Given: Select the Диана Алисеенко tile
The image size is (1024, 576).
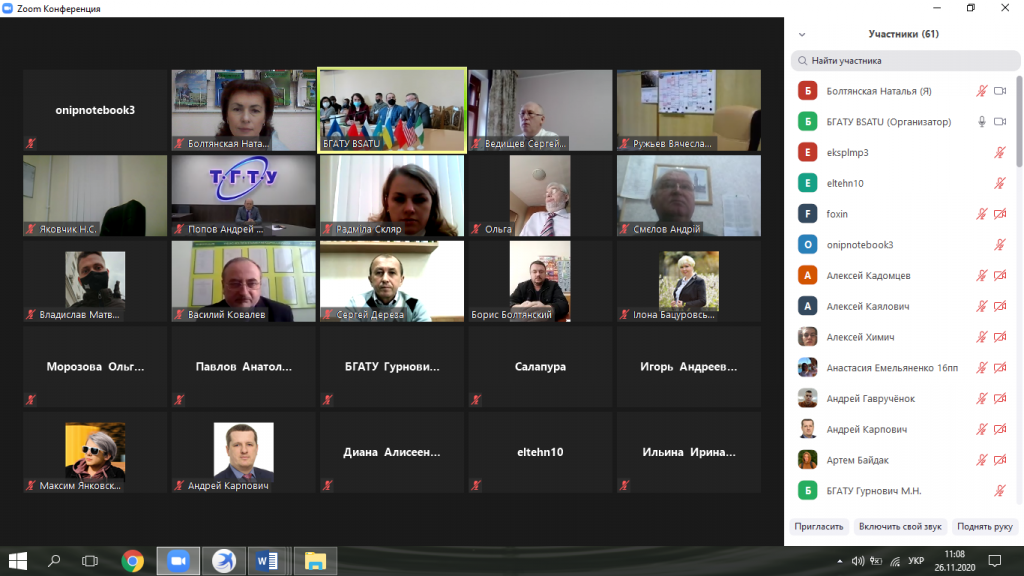Looking at the screenshot, I should pyautogui.click(x=392, y=453).
